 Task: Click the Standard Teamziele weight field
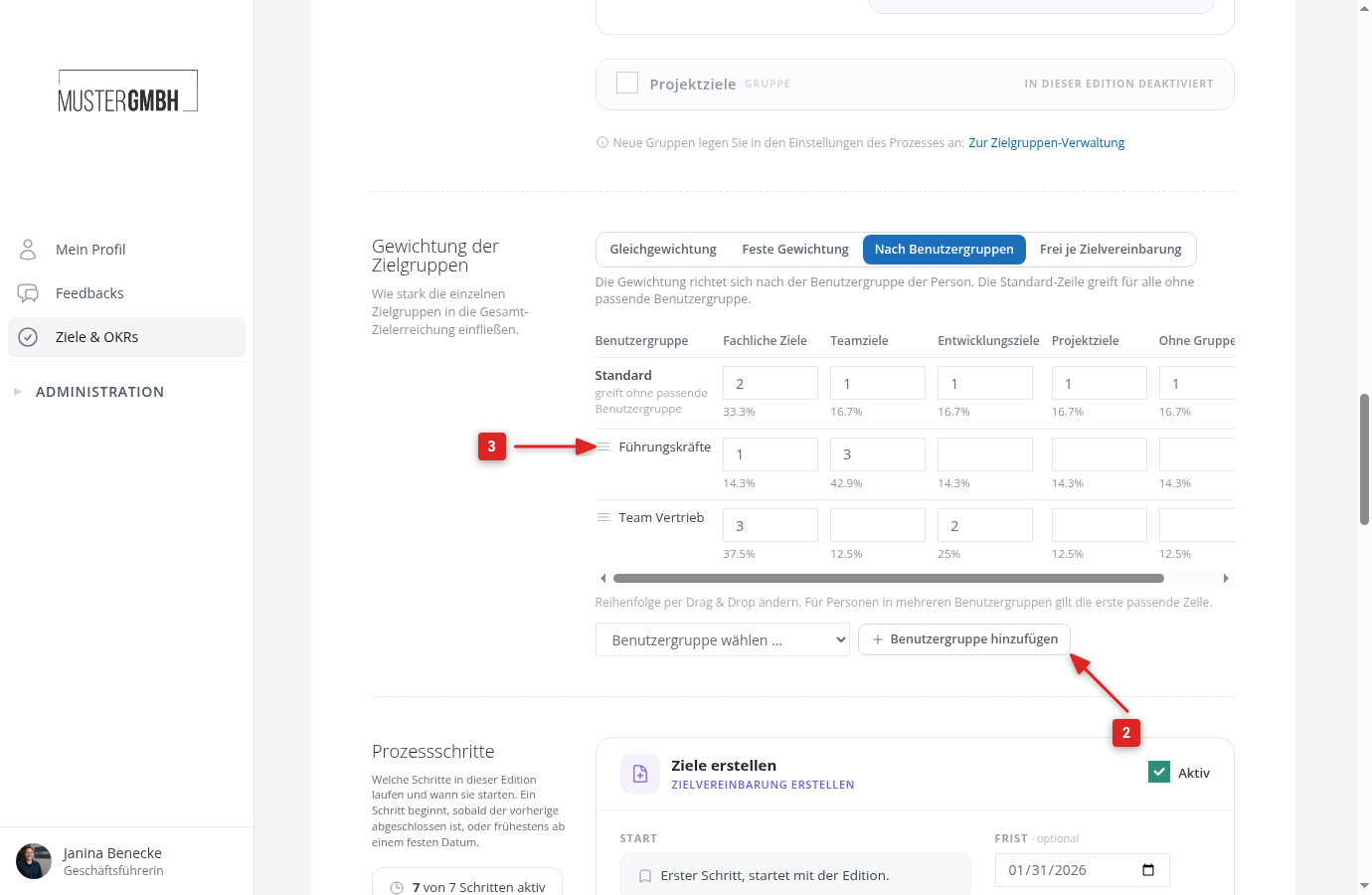pos(878,383)
